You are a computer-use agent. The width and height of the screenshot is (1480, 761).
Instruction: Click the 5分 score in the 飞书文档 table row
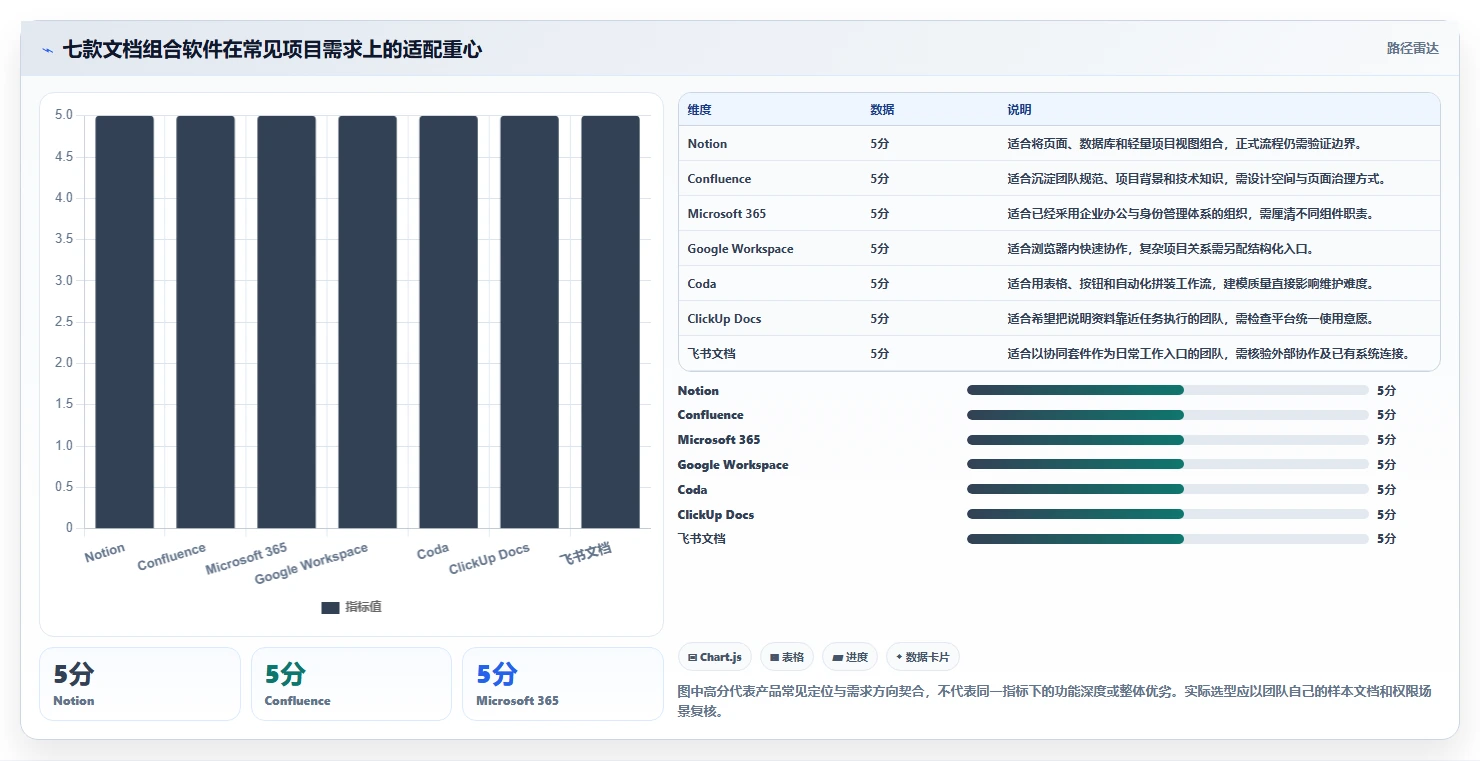tap(880, 354)
